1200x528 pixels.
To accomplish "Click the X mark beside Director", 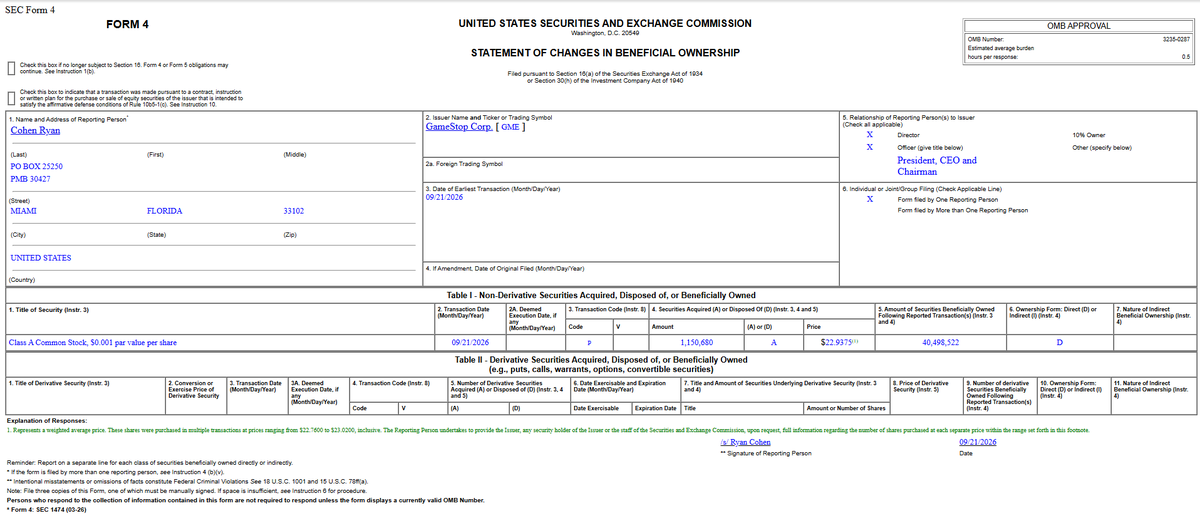I will coord(870,133).
